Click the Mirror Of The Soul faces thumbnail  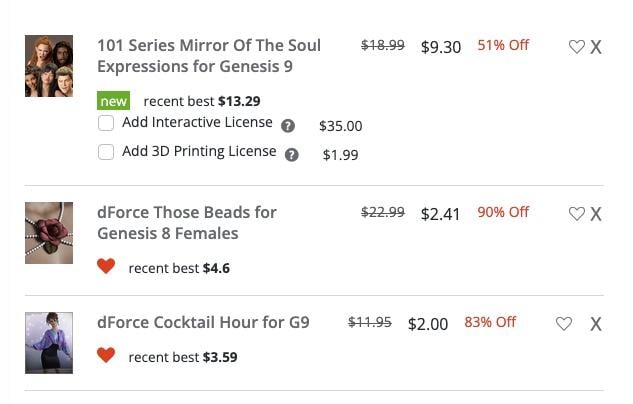48,66
